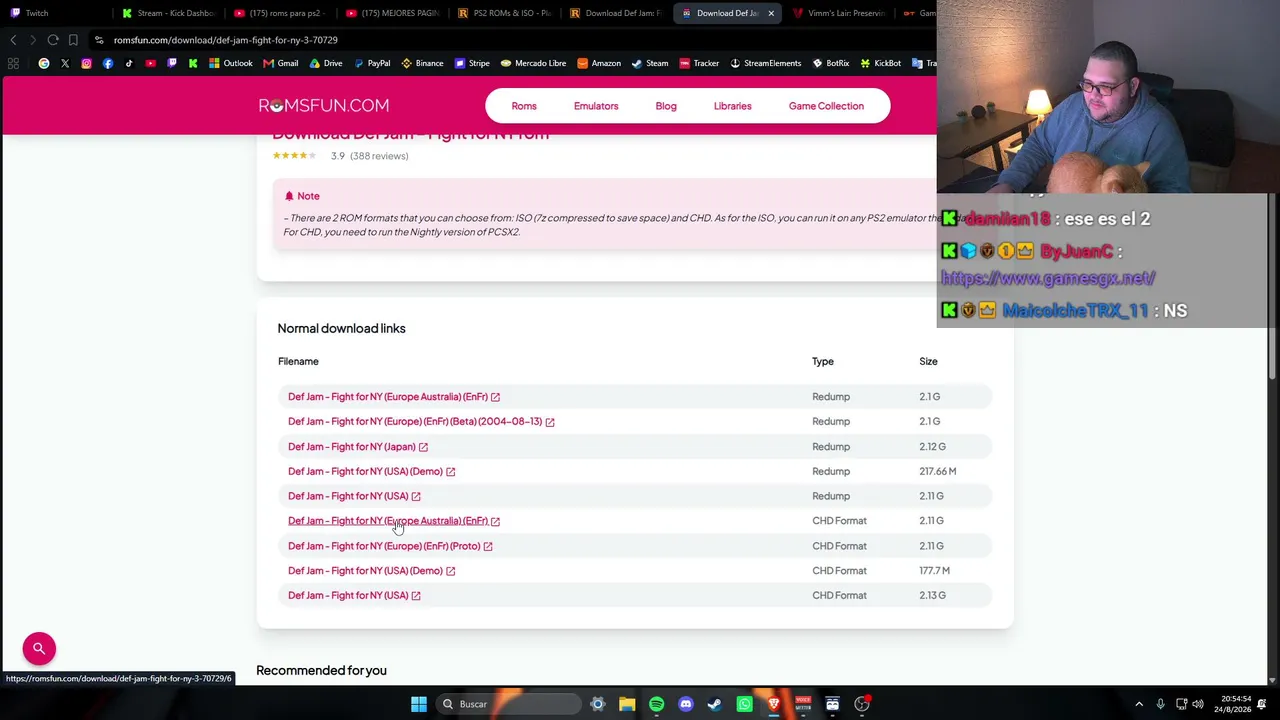The image size is (1280, 720).
Task: Click the taskbar Buscar search box
Action: coord(507,704)
